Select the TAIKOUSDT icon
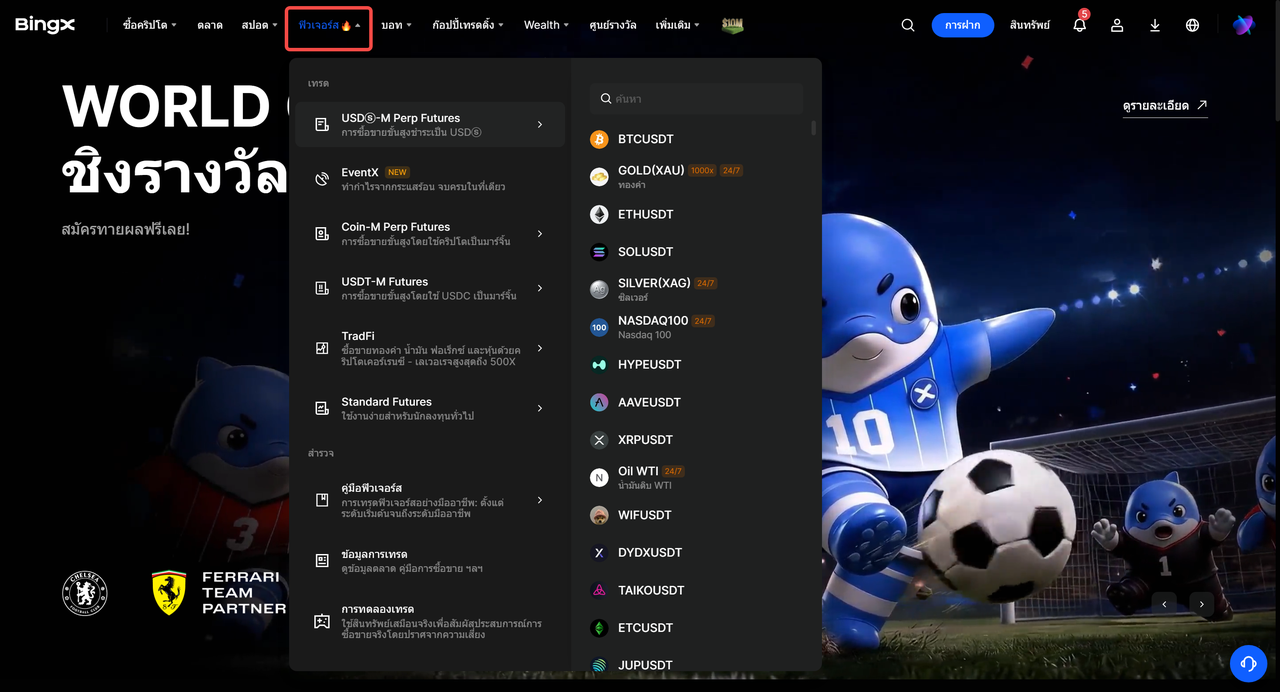This screenshot has height=692, width=1280. coord(599,590)
